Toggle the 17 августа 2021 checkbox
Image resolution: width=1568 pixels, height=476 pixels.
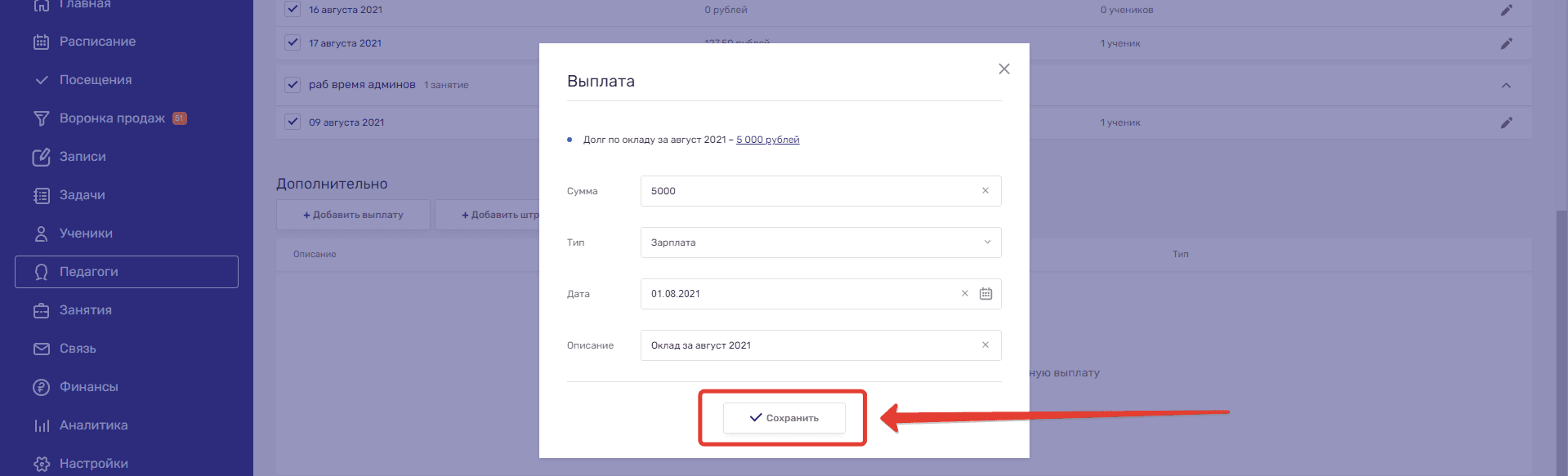pyautogui.click(x=293, y=42)
